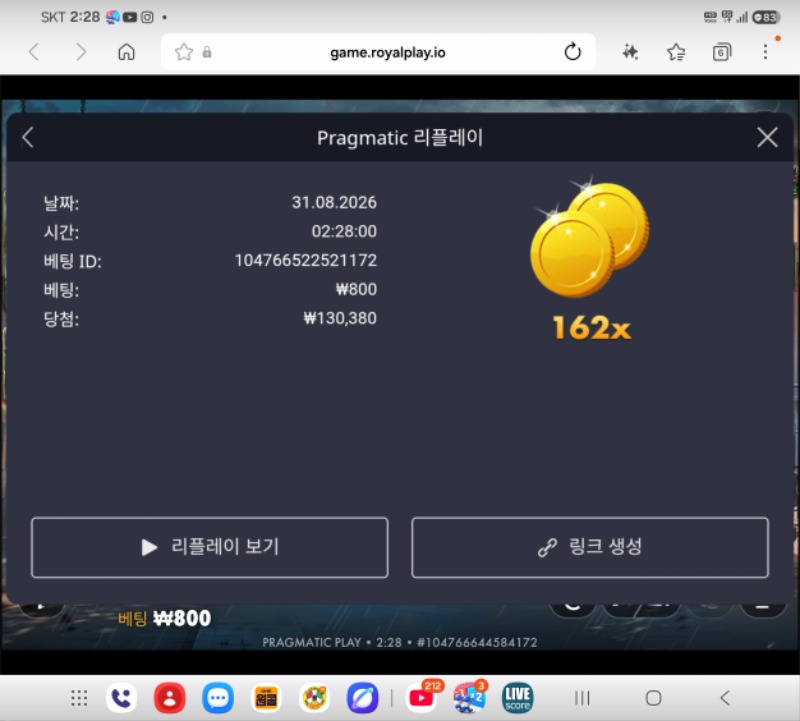Open the AI sparkle assistant icon

[630, 52]
